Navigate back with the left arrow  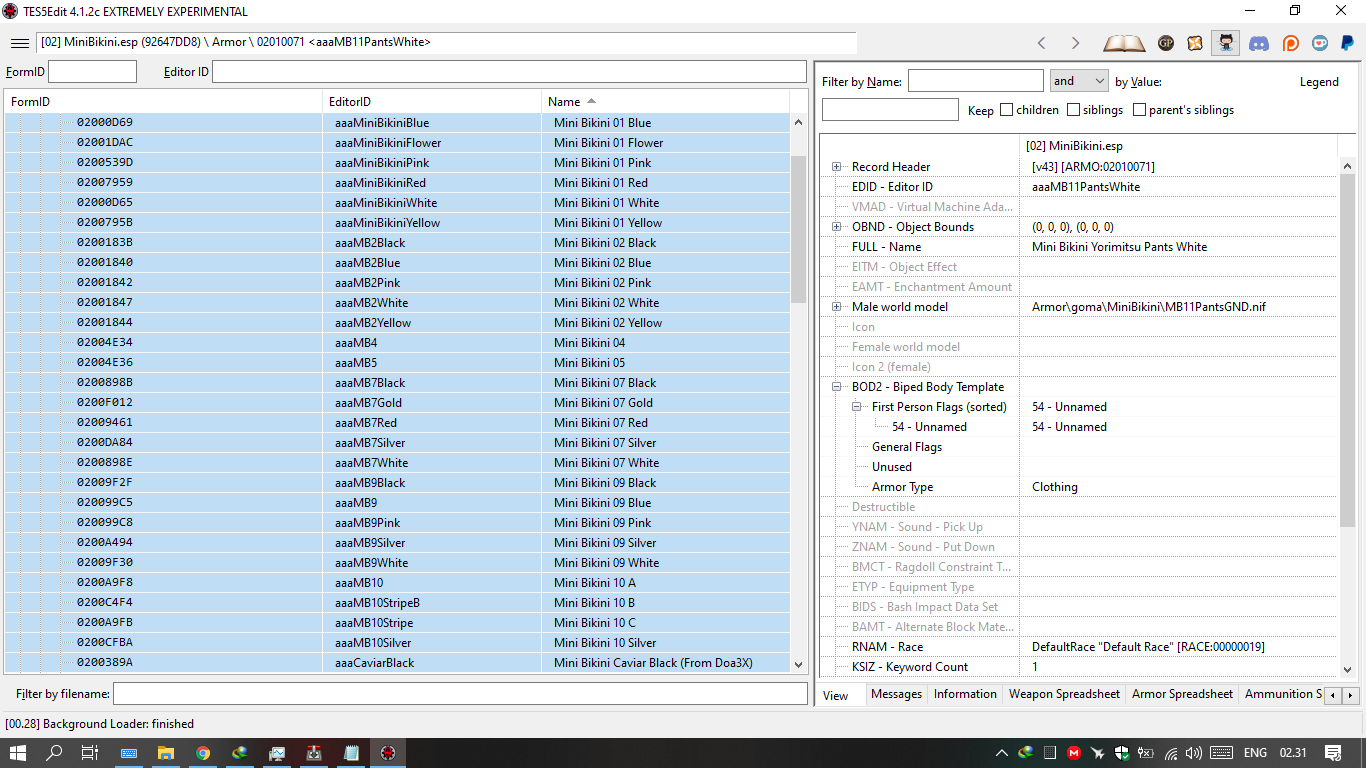click(x=1041, y=43)
